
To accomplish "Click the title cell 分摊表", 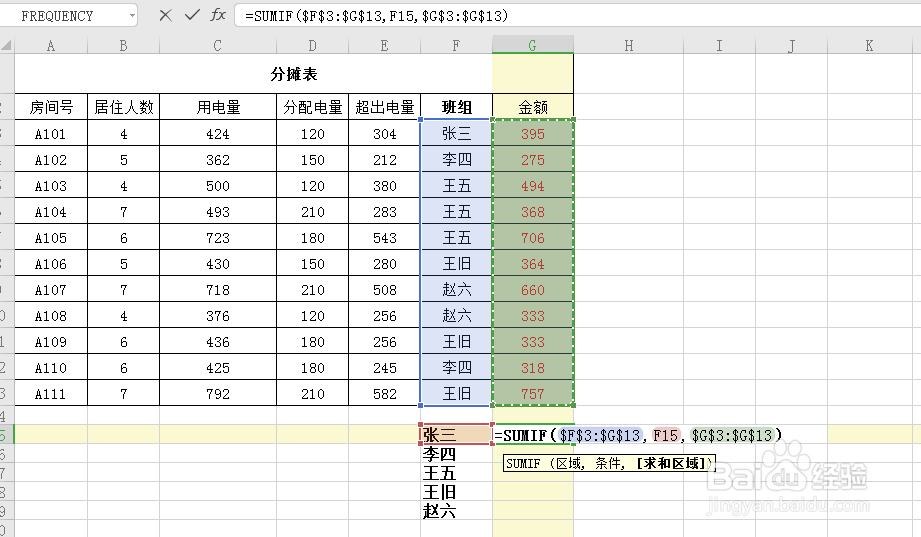I will click(x=294, y=74).
